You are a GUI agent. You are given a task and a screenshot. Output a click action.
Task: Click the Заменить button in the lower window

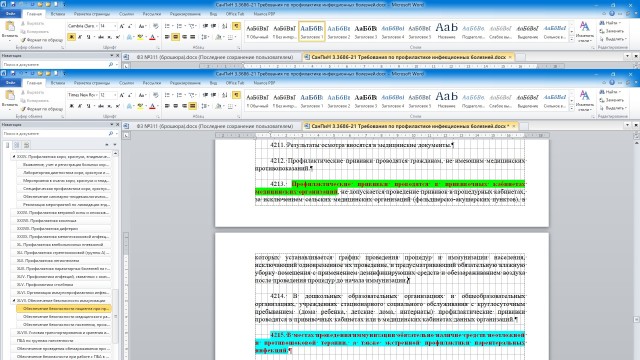coord(611,100)
